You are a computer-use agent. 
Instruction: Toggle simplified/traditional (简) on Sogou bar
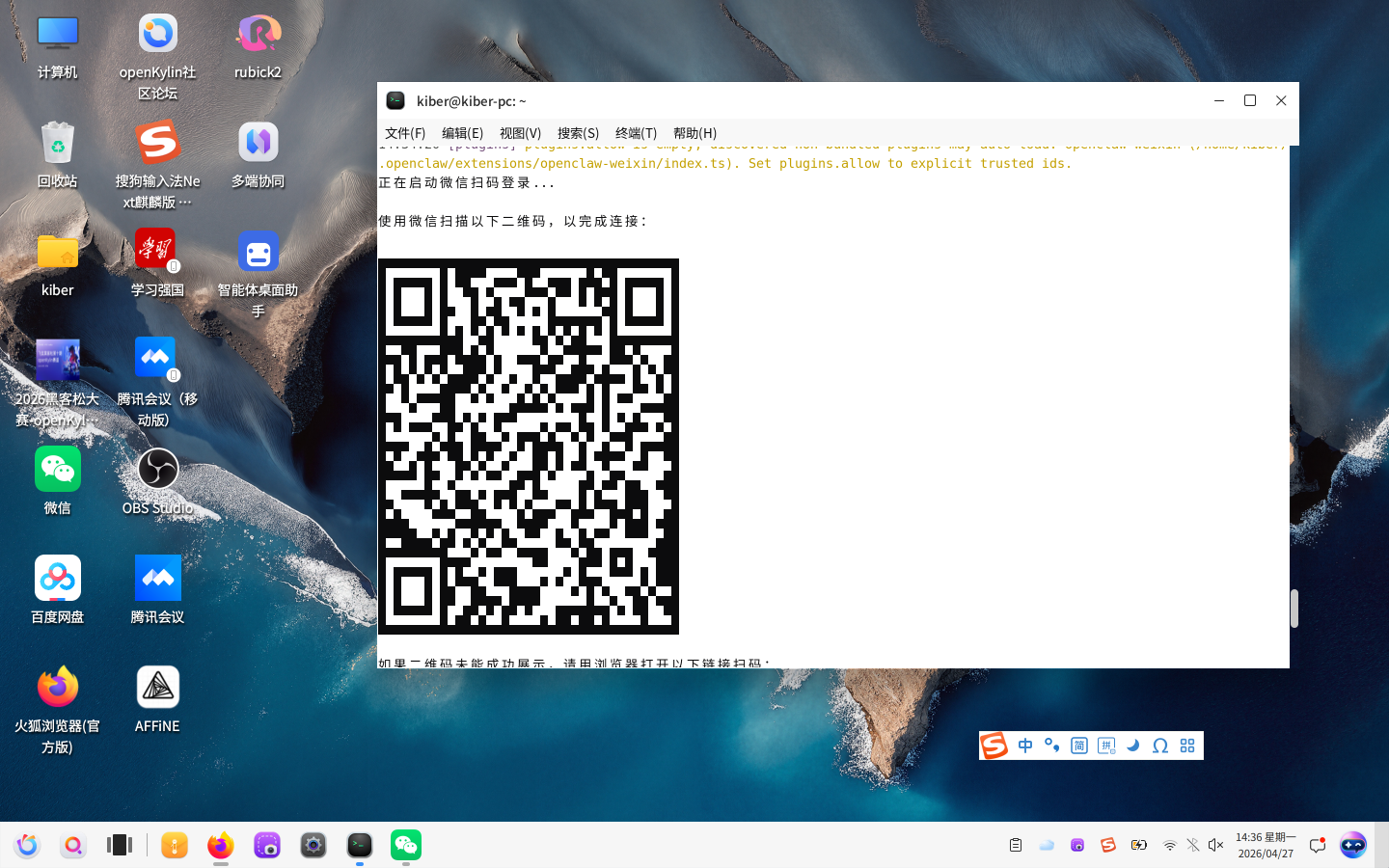(1079, 746)
